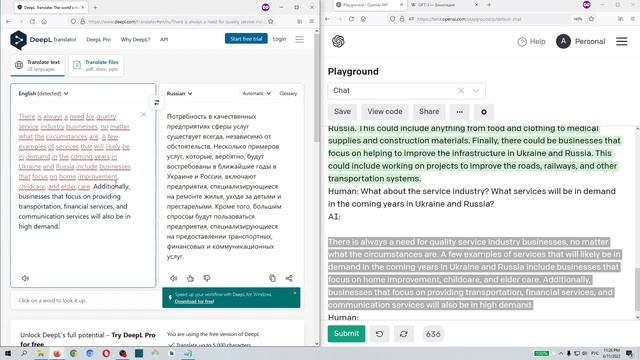Open the API menu item in DeepL

164,40
